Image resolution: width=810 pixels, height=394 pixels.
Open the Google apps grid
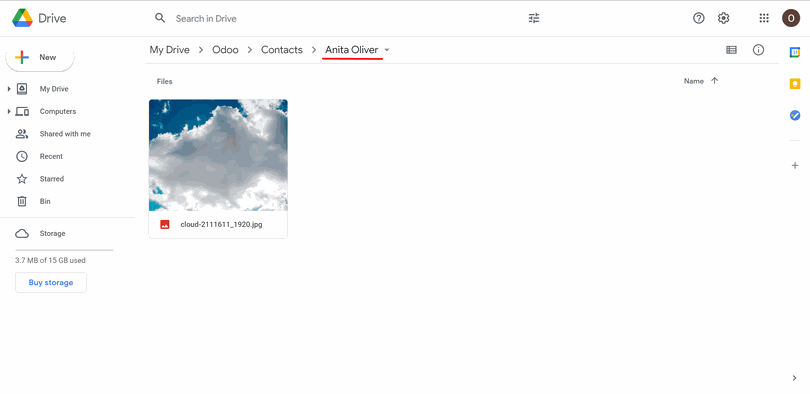(x=764, y=18)
